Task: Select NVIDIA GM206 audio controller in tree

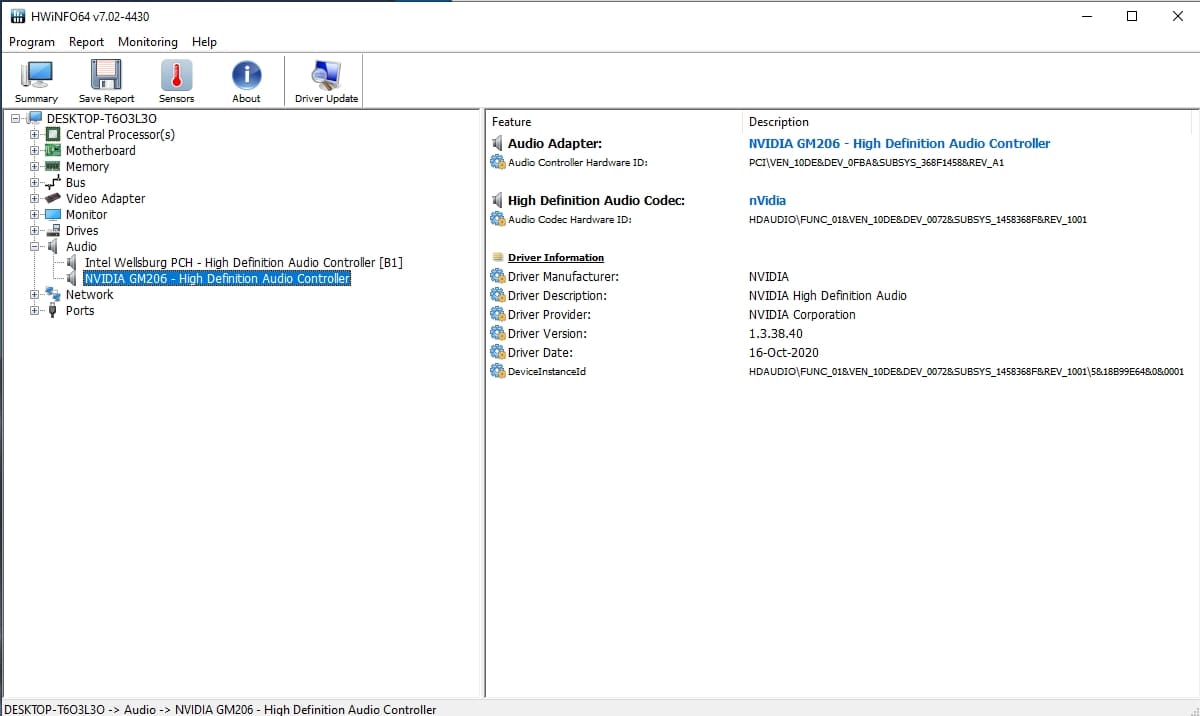Action: coord(217,278)
